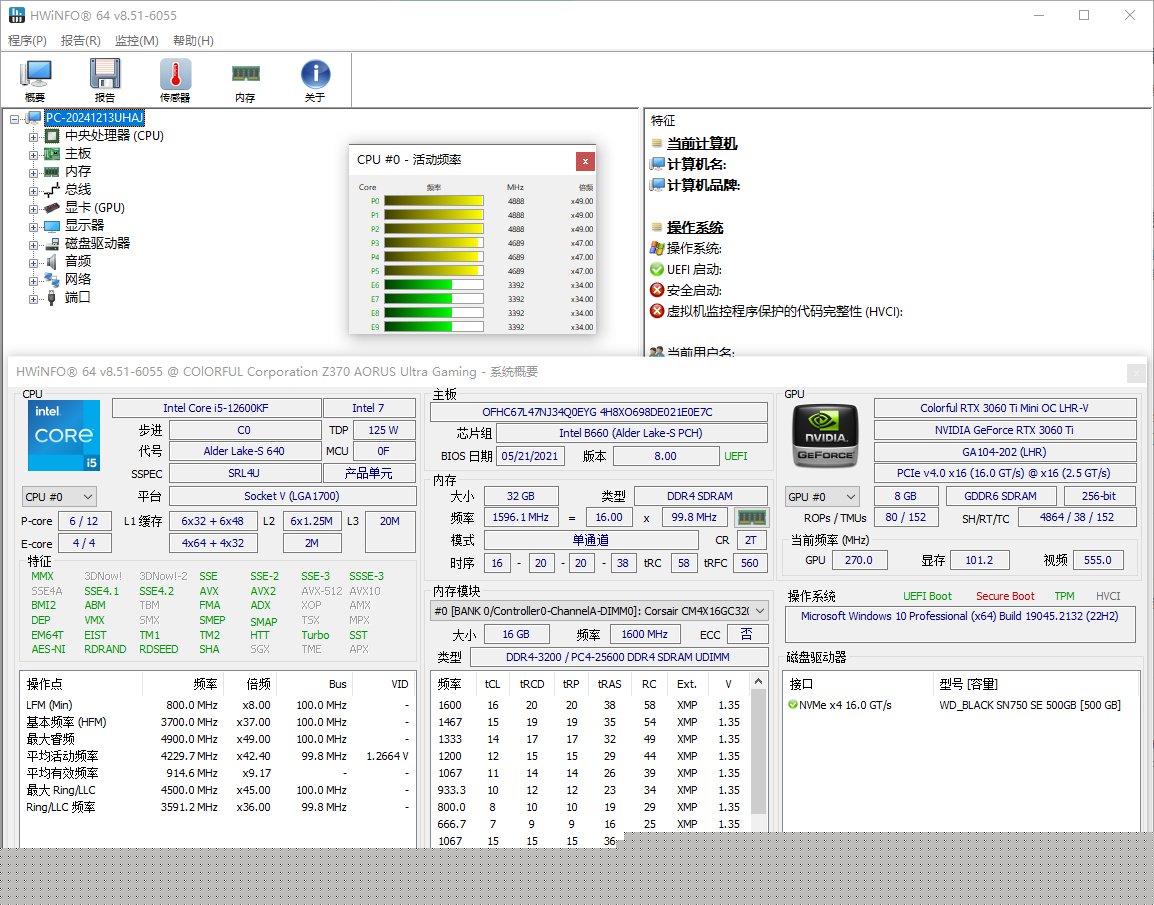
Task: Click the Colorful RTX 3060 Ti Mini OC field
Action: (1005, 408)
